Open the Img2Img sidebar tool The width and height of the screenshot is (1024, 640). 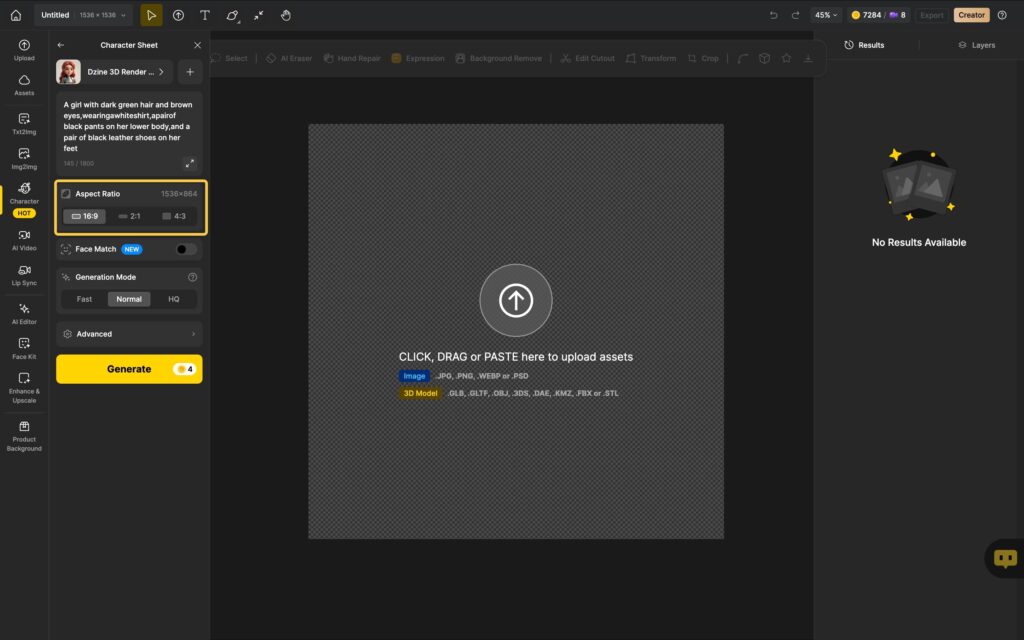(x=24, y=158)
